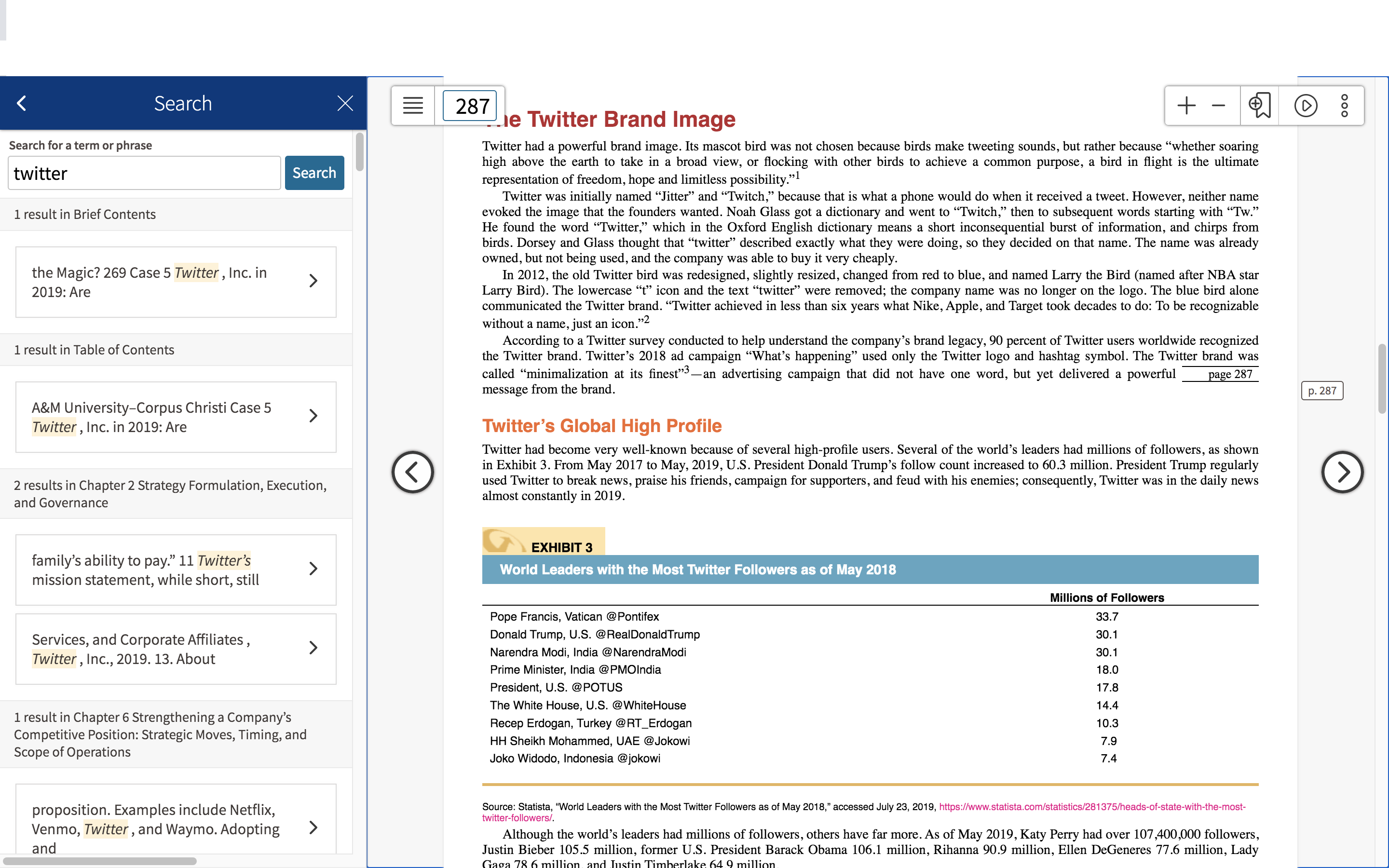Click the 'Pope Francis, Vatican @Pontifex' row

tap(870, 617)
